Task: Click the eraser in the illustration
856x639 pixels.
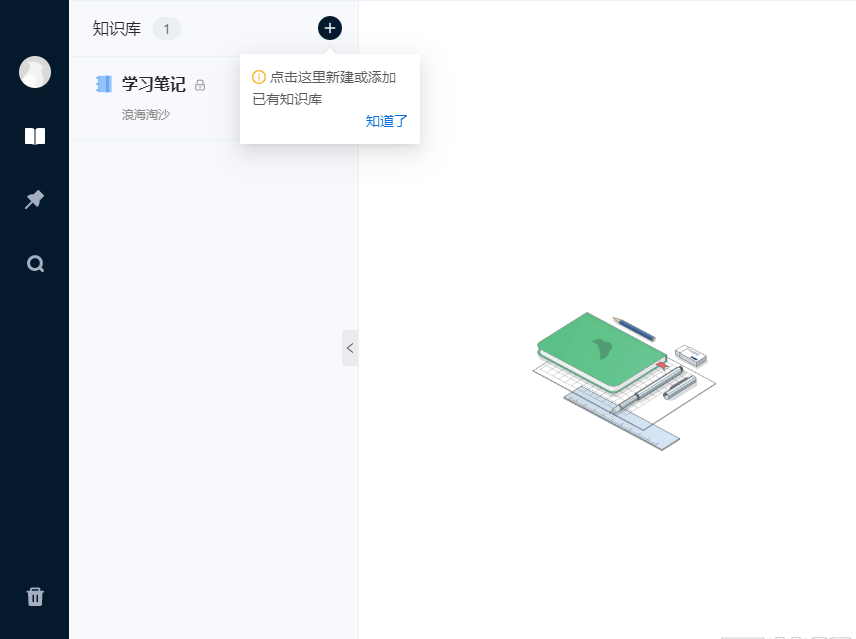Action: pyautogui.click(x=691, y=354)
